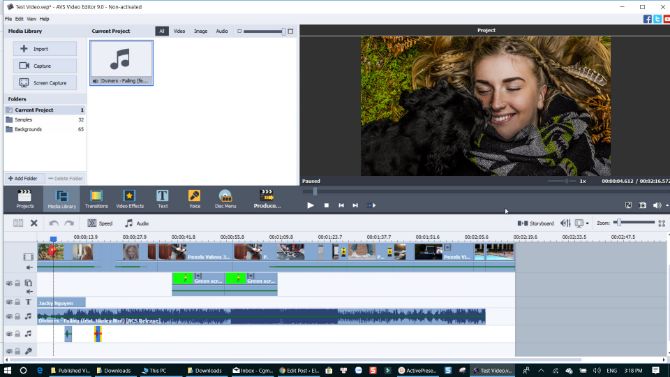Image resolution: width=670 pixels, height=377 pixels.
Task: Select the Current Project folder
Action: tap(45, 110)
